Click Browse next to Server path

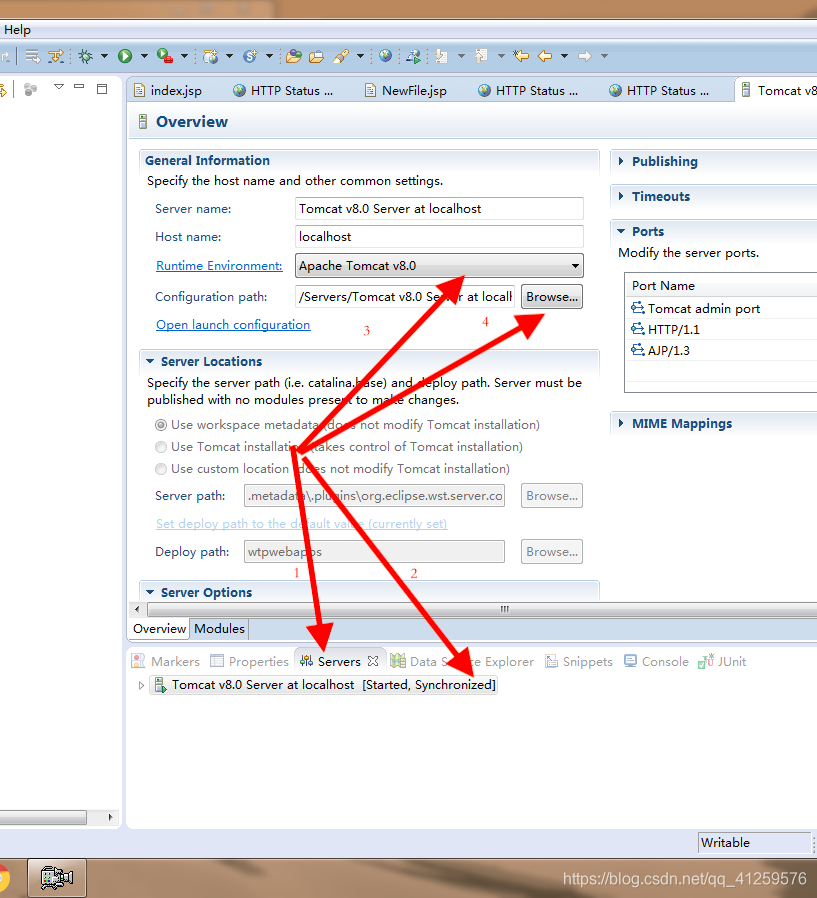tap(552, 495)
